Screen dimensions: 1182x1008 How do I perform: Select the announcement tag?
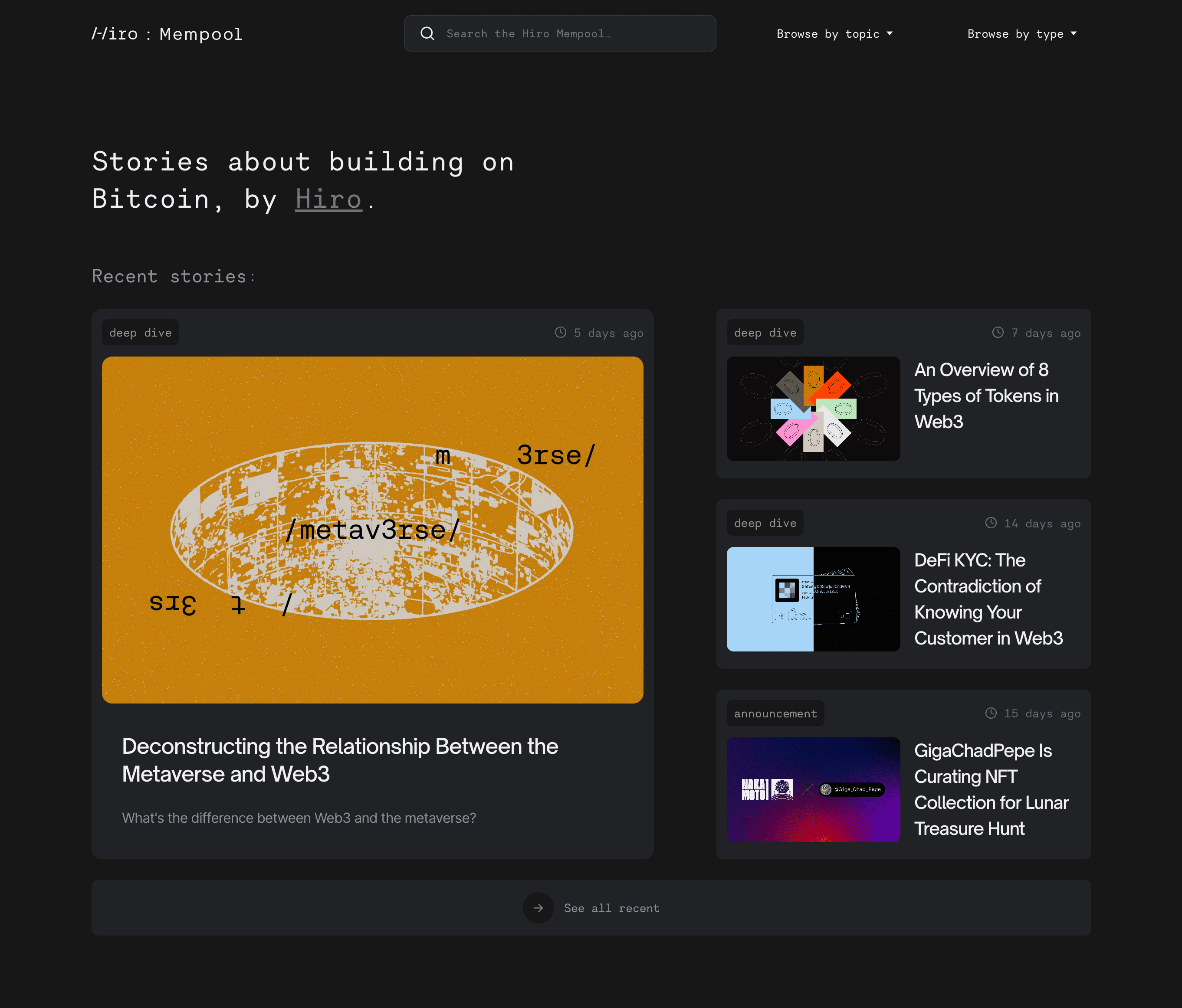click(x=775, y=713)
